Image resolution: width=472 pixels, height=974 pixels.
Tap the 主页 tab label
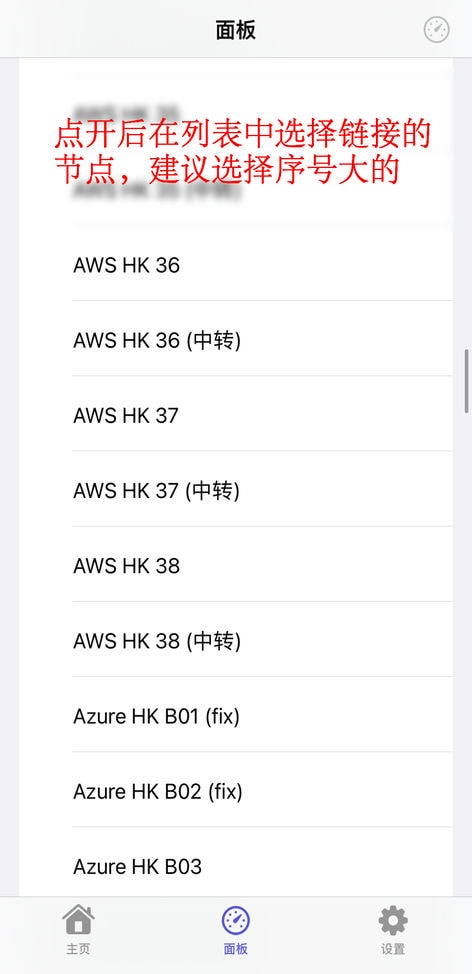click(78, 949)
